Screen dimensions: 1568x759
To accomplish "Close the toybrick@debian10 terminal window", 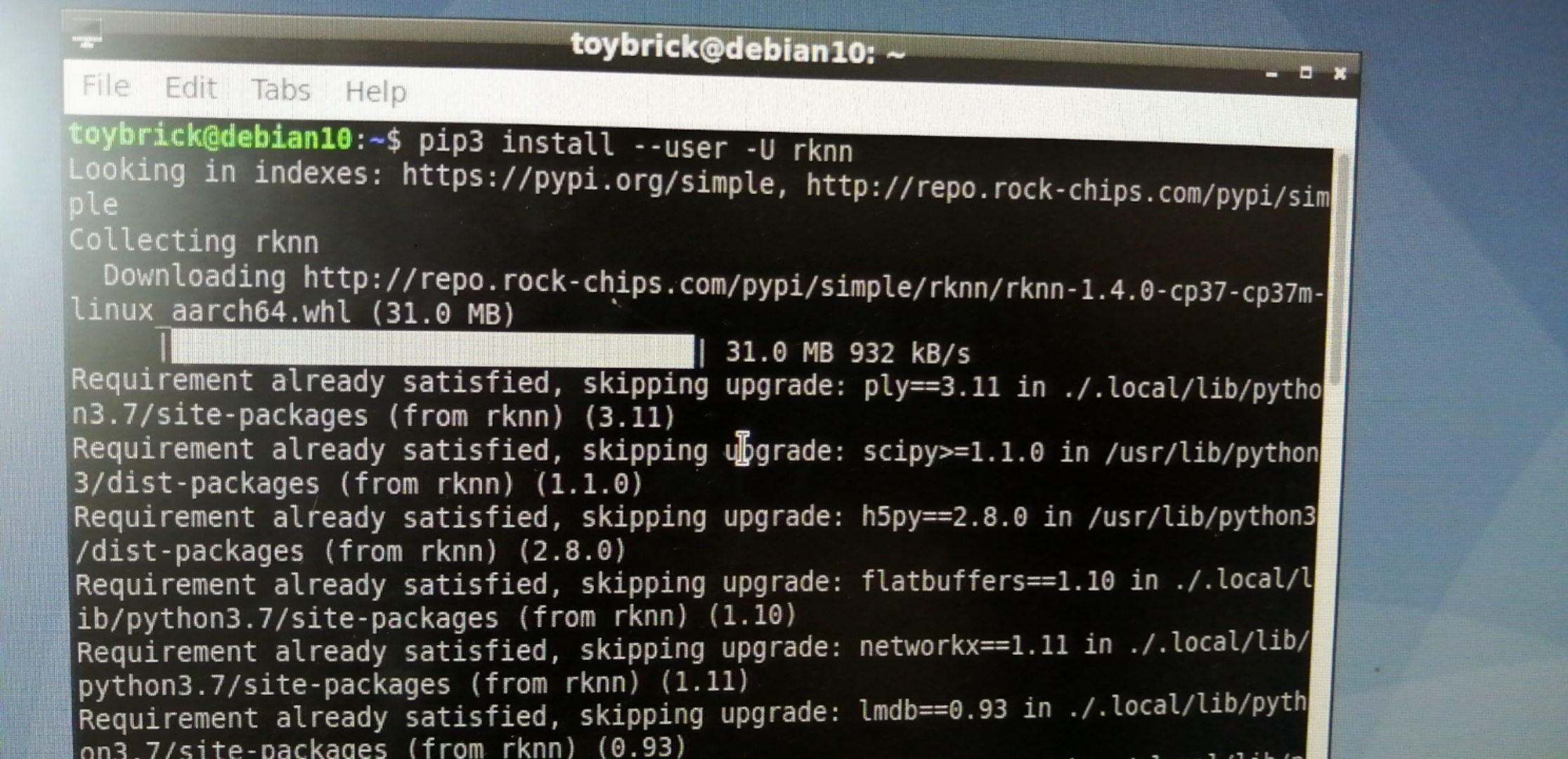I will tap(1340, 73).
